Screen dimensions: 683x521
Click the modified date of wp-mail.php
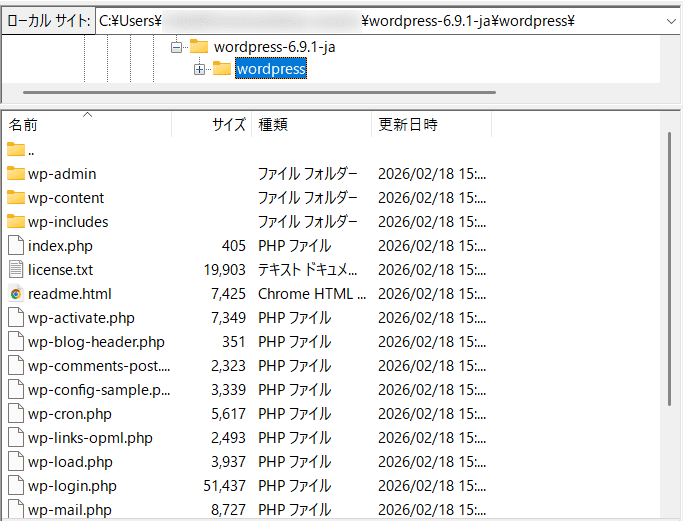pyautogui.click(x=432, y=510)
